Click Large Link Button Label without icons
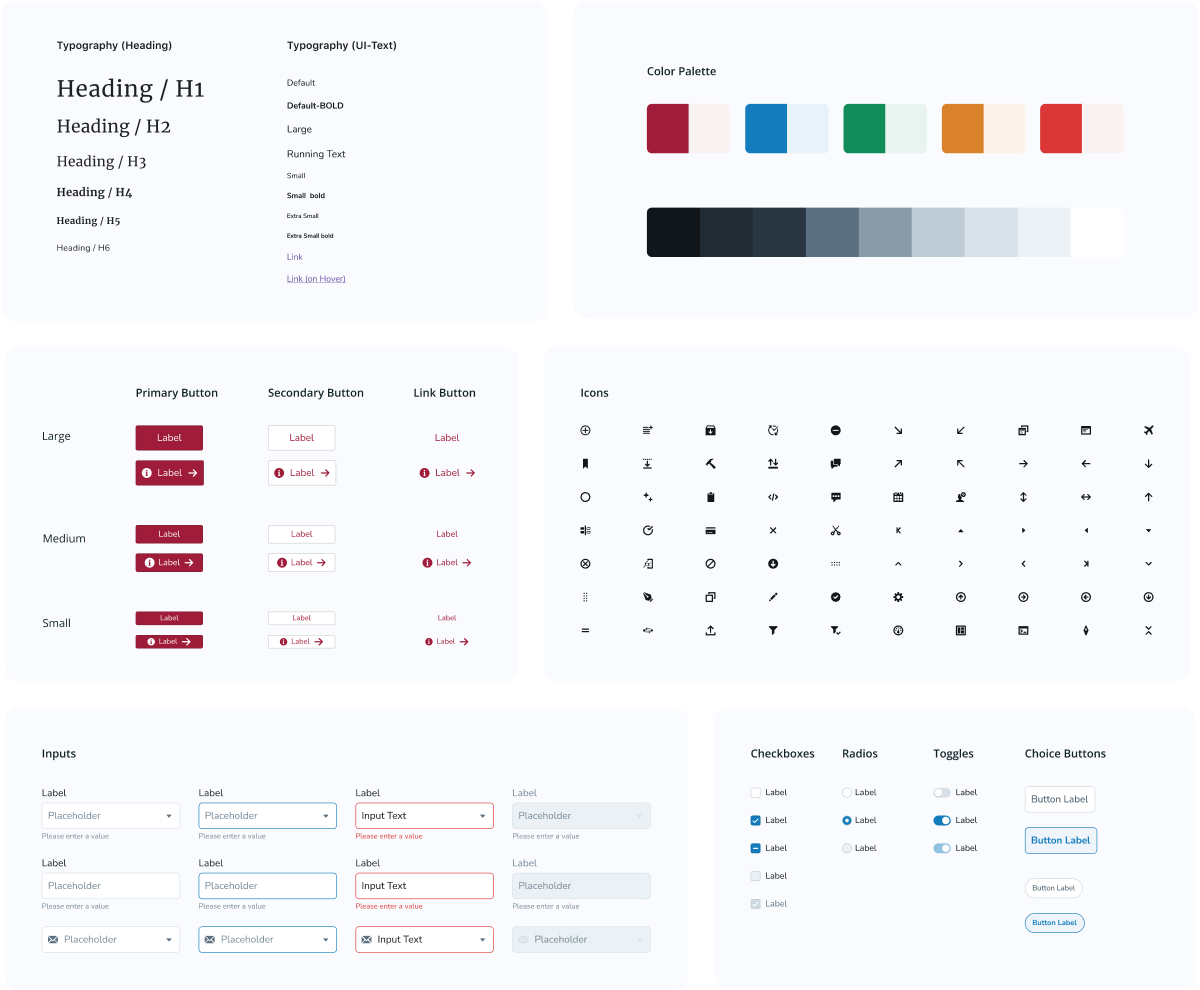Screen dimensions: 1200x990 447,438
